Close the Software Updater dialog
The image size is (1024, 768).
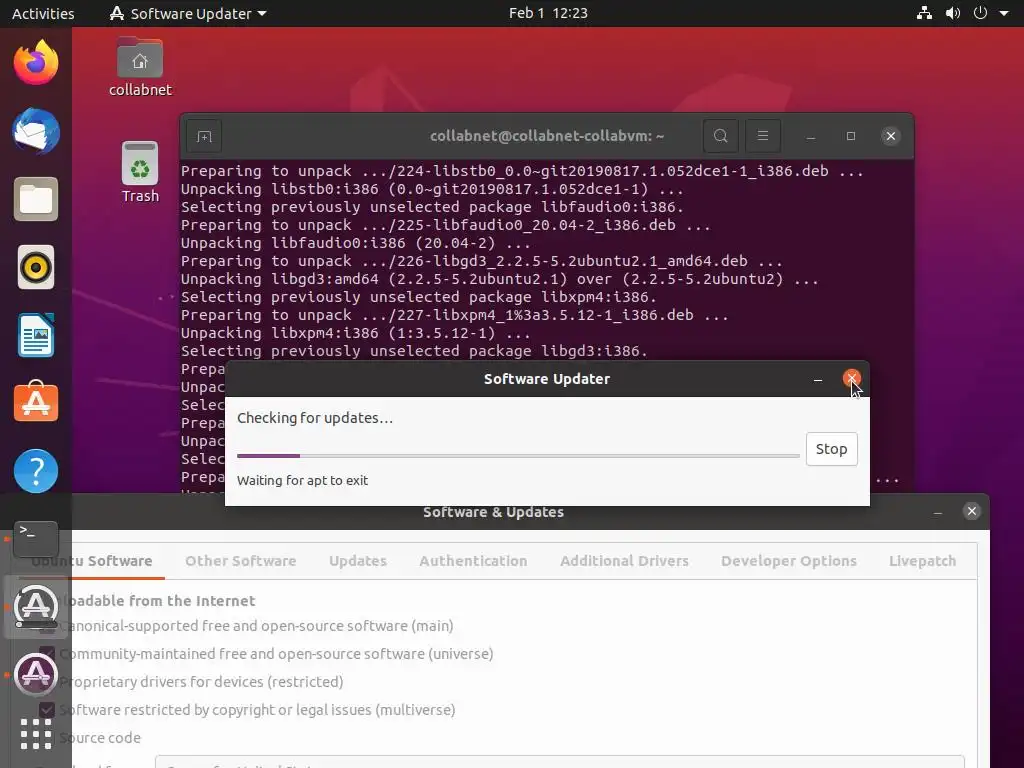pyautogui.click(x=851, y=378)
